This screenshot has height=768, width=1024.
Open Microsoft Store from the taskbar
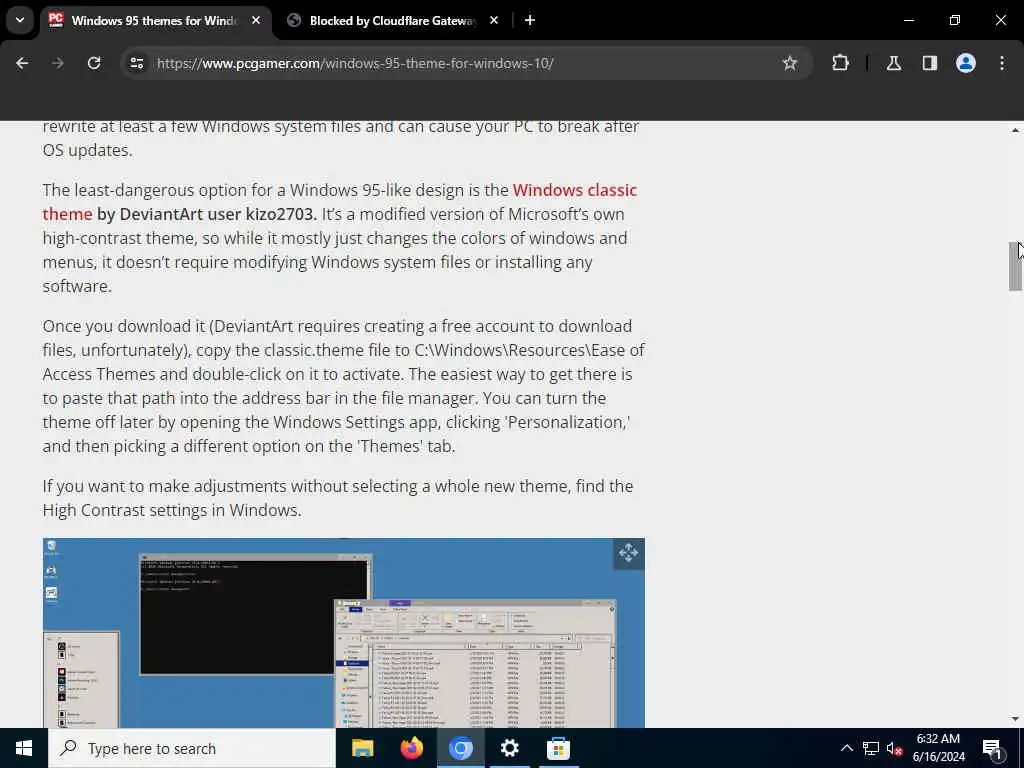tap(558, 748)
